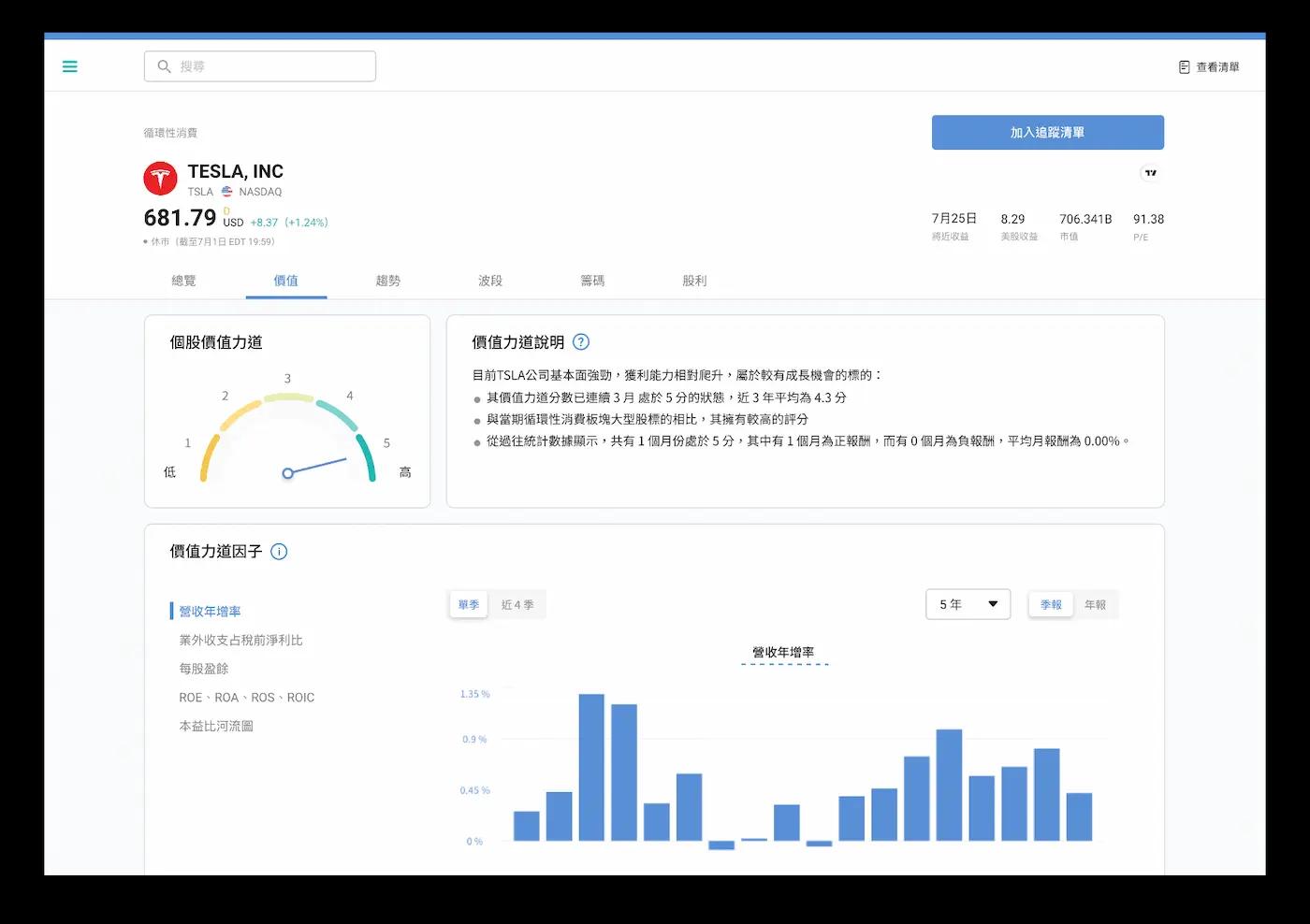Switch to the 籌碼 tab
This screenshot has width=1310, height=924.
coord(592,281)
